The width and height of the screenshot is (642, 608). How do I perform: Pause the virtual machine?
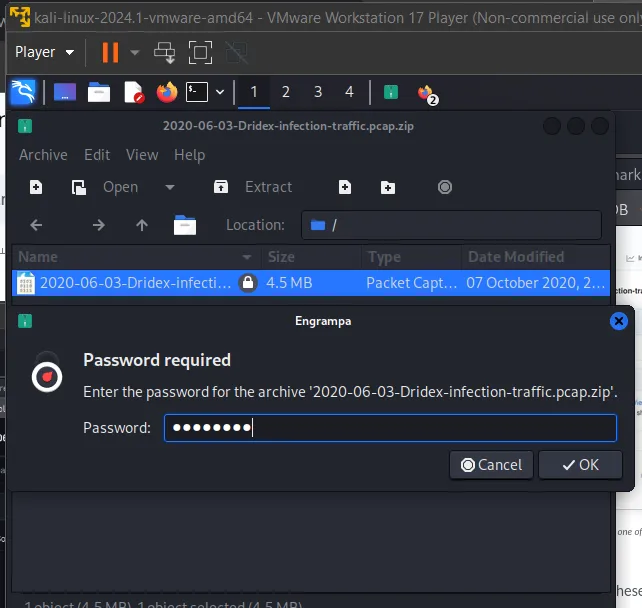coord(110,52)
